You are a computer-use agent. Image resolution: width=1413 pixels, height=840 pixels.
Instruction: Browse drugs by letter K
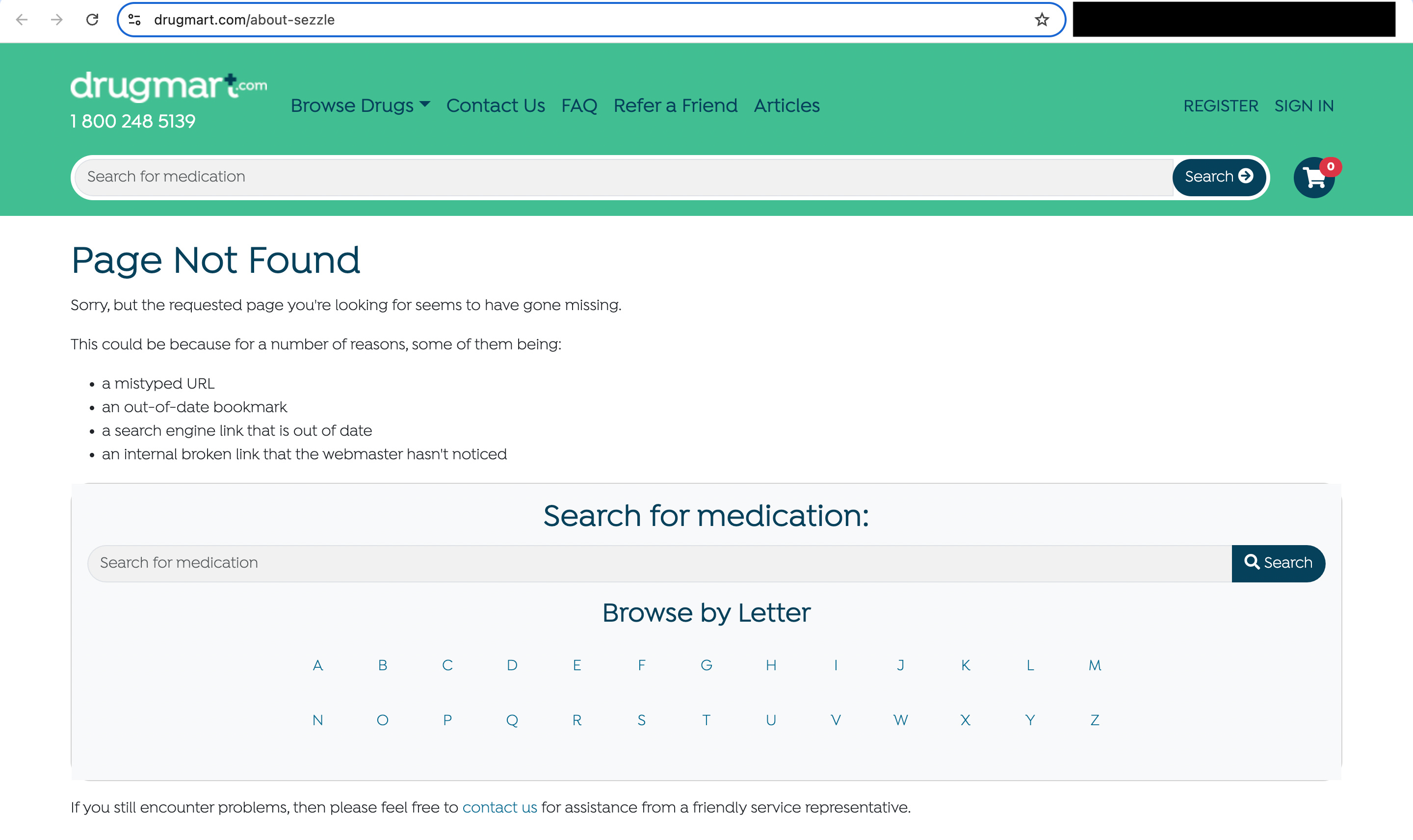click(x=966, y=666)
